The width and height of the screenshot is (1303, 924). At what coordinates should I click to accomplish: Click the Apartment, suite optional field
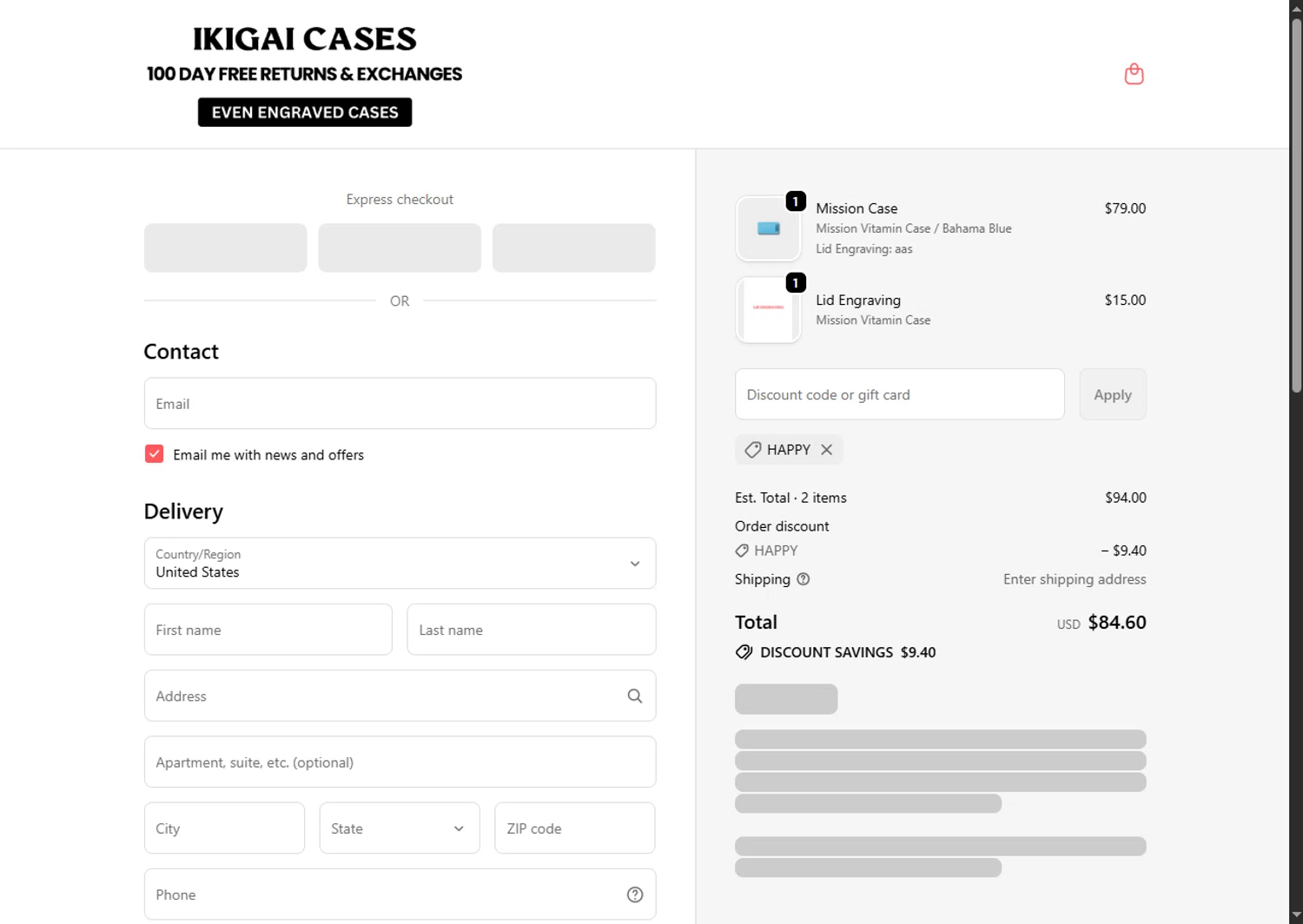tap(400, 762)
